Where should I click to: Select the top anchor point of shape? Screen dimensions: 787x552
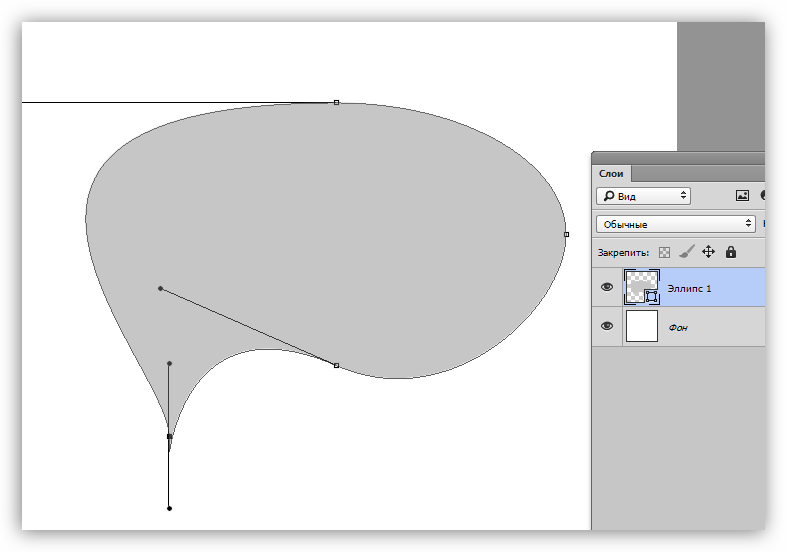coord(336,102)
